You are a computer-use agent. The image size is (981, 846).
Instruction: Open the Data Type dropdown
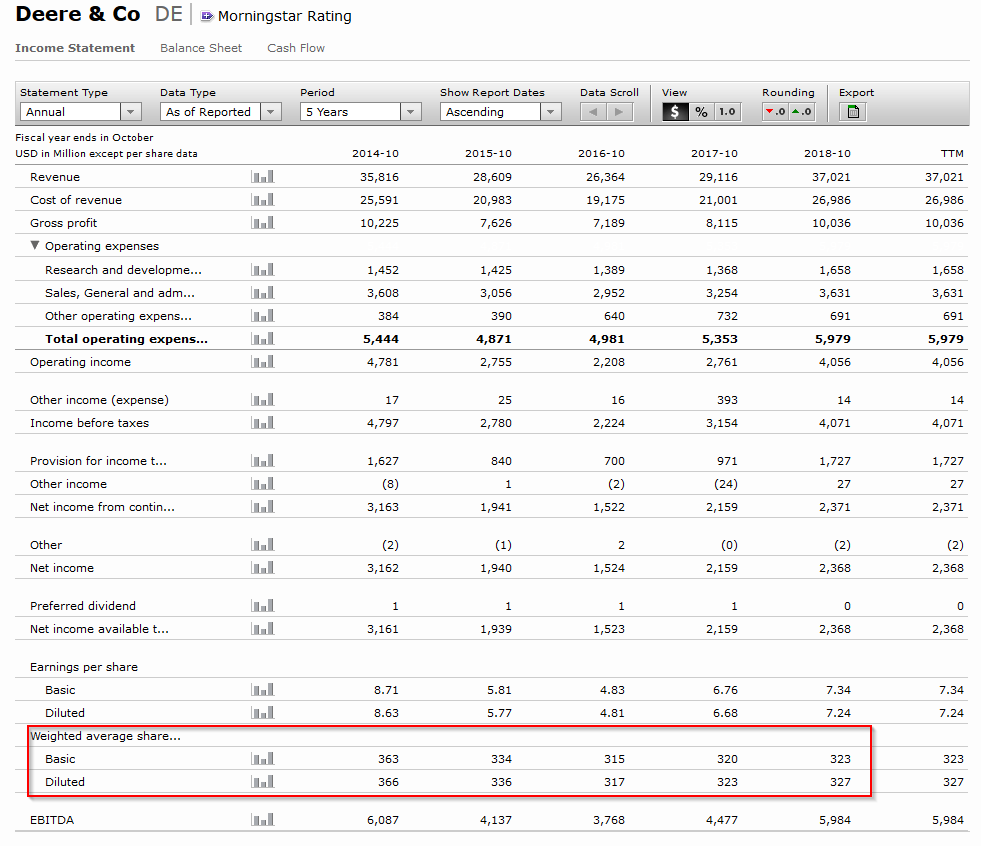click(x=220, y=112)
